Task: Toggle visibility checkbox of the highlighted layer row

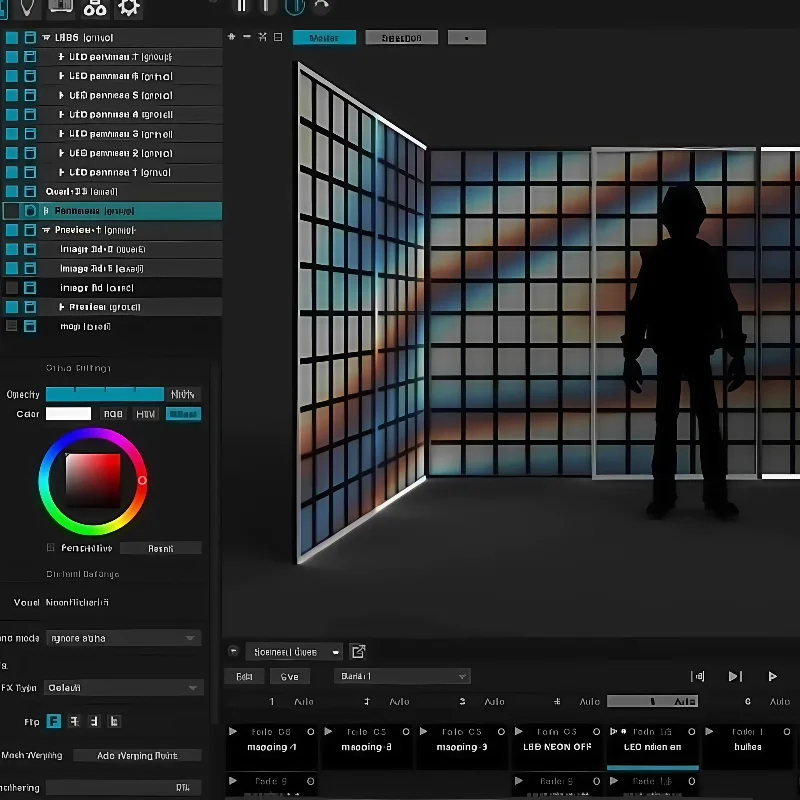Action: click(12, 211)
